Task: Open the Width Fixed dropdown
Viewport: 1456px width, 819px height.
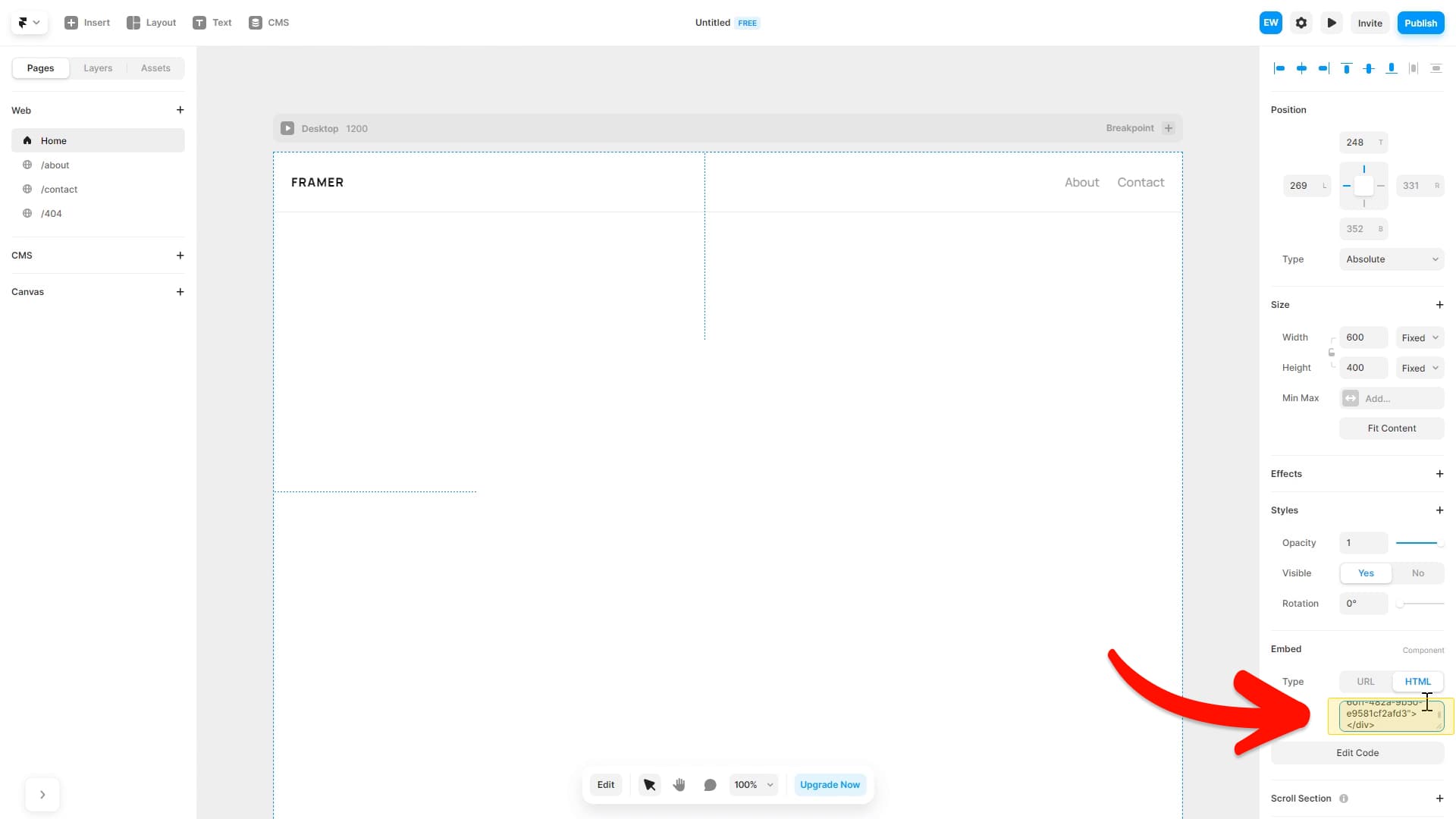Action: [1420, 337]
